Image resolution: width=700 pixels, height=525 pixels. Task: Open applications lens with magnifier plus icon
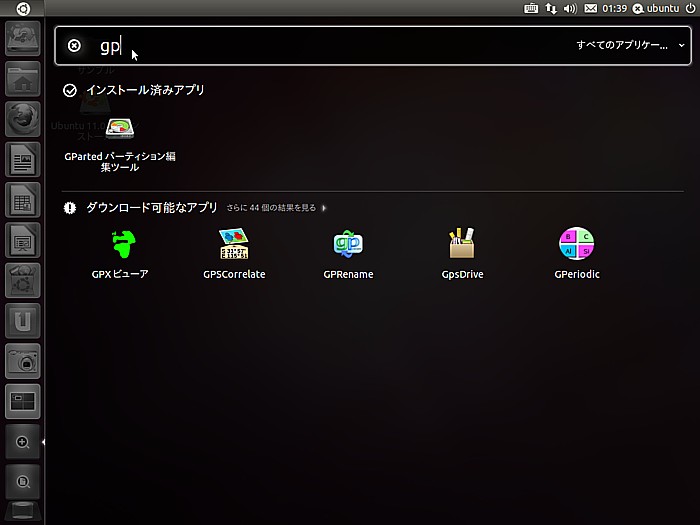coord(23,442)
